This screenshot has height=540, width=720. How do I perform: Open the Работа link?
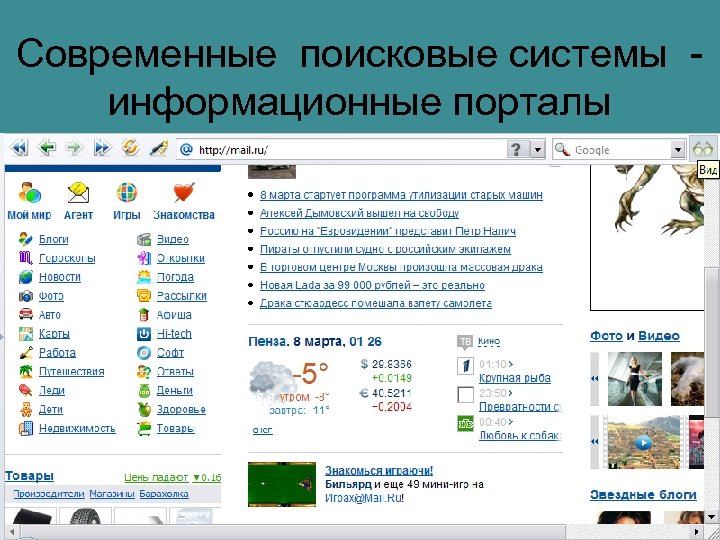pyautogui.click(x=57, y=353)
